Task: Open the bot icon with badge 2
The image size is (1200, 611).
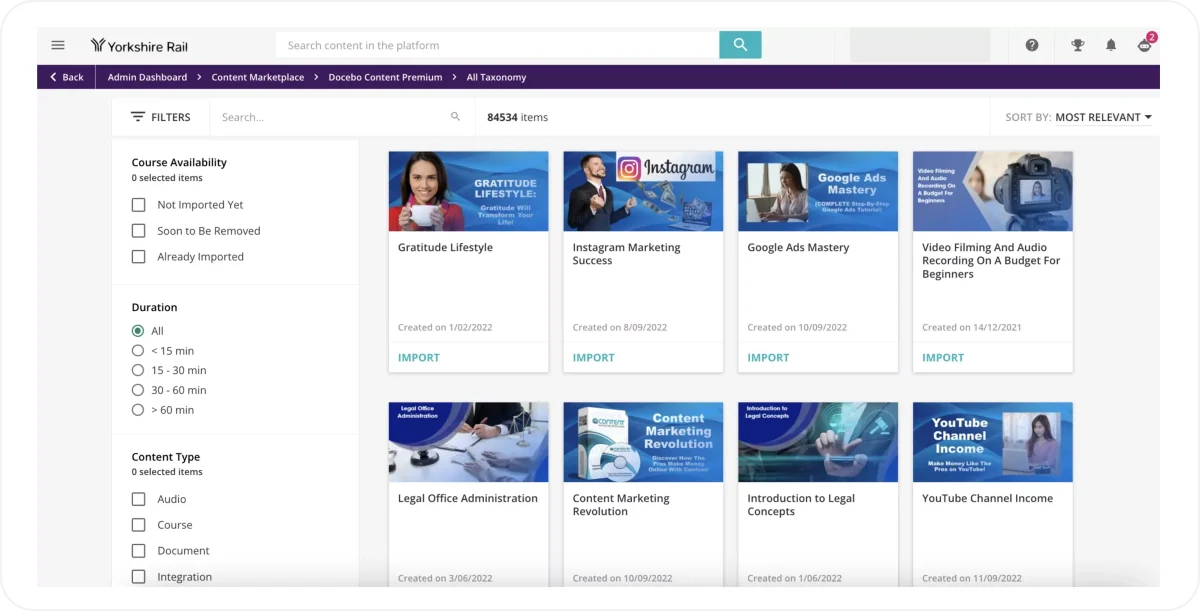Action: [x=1146, y=44]
